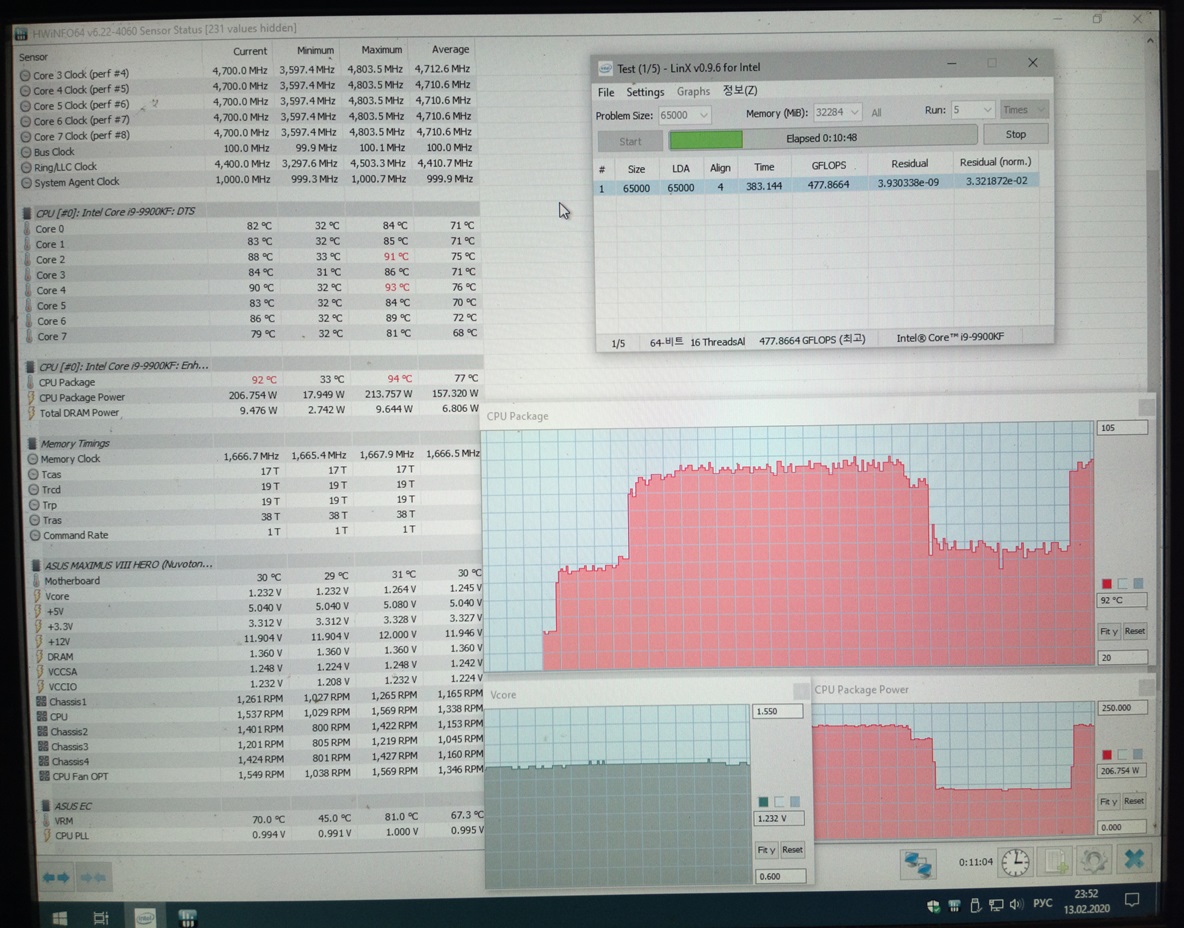Open the Graphs menu in LinX
1184x928 pixels.
click(693, 91)
